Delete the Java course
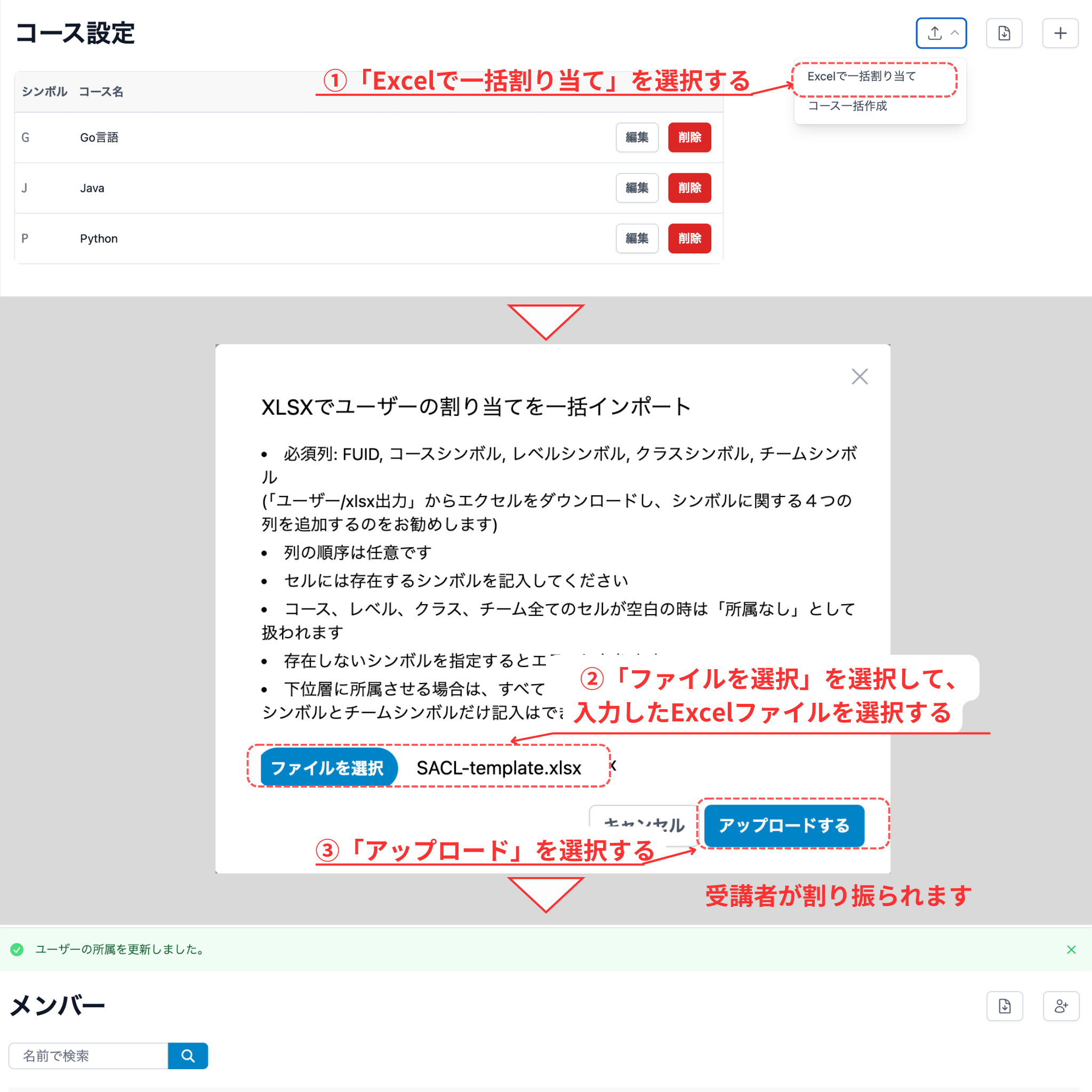Screen dimensions: 1092x1092 [x=689, y=188]
